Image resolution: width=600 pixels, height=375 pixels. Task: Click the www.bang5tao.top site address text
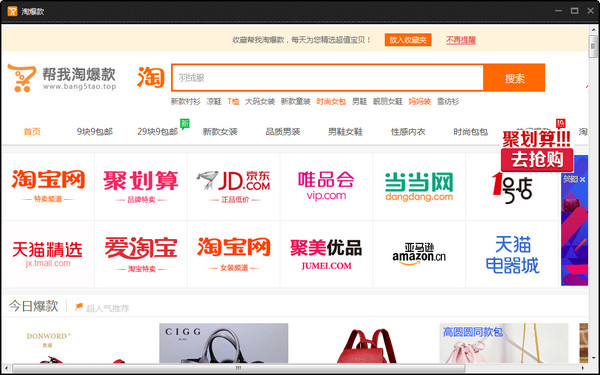(80, 87)
